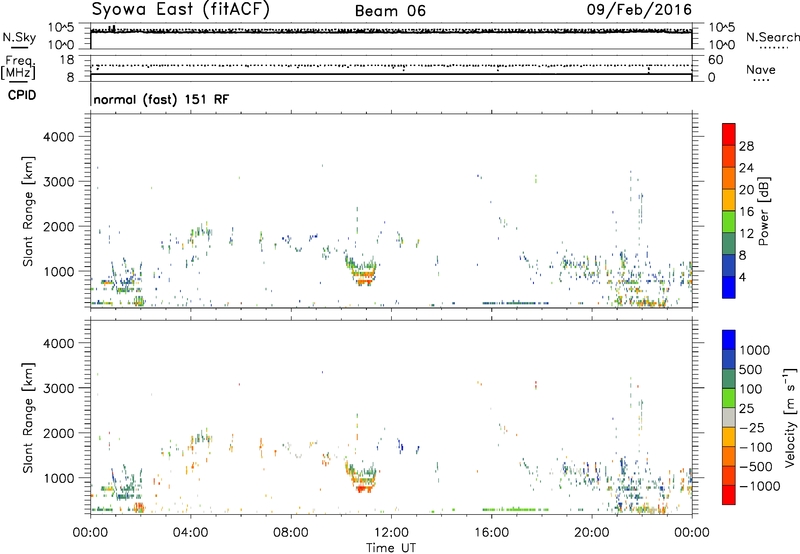Click the 2000 tick on velocity panel axis

coord(59,433)
